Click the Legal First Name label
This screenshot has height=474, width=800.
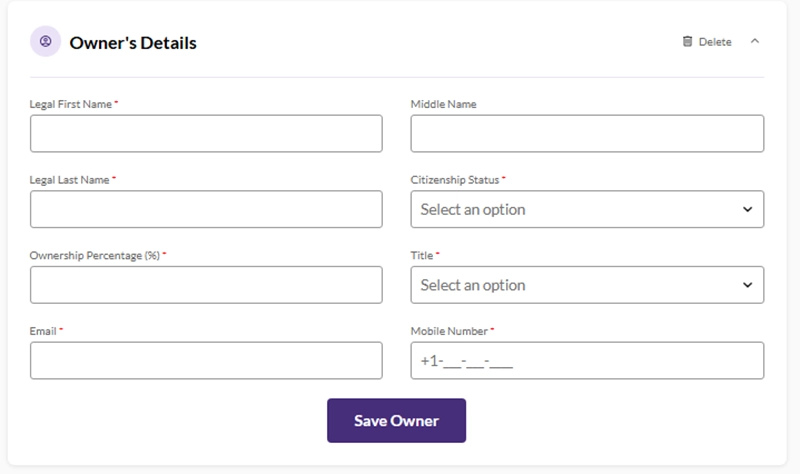[70, 104]
